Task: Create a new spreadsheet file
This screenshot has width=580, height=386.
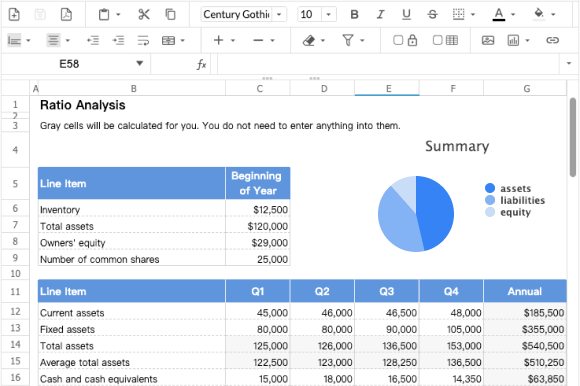Action: pos(14,14)
